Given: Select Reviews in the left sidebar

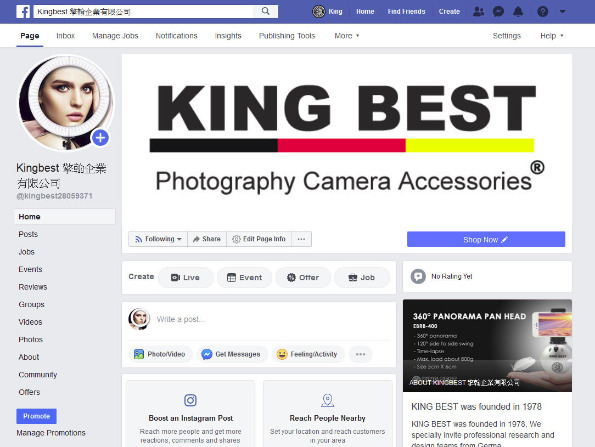Looking at the screenshot, I should click(x=33, y=287).
